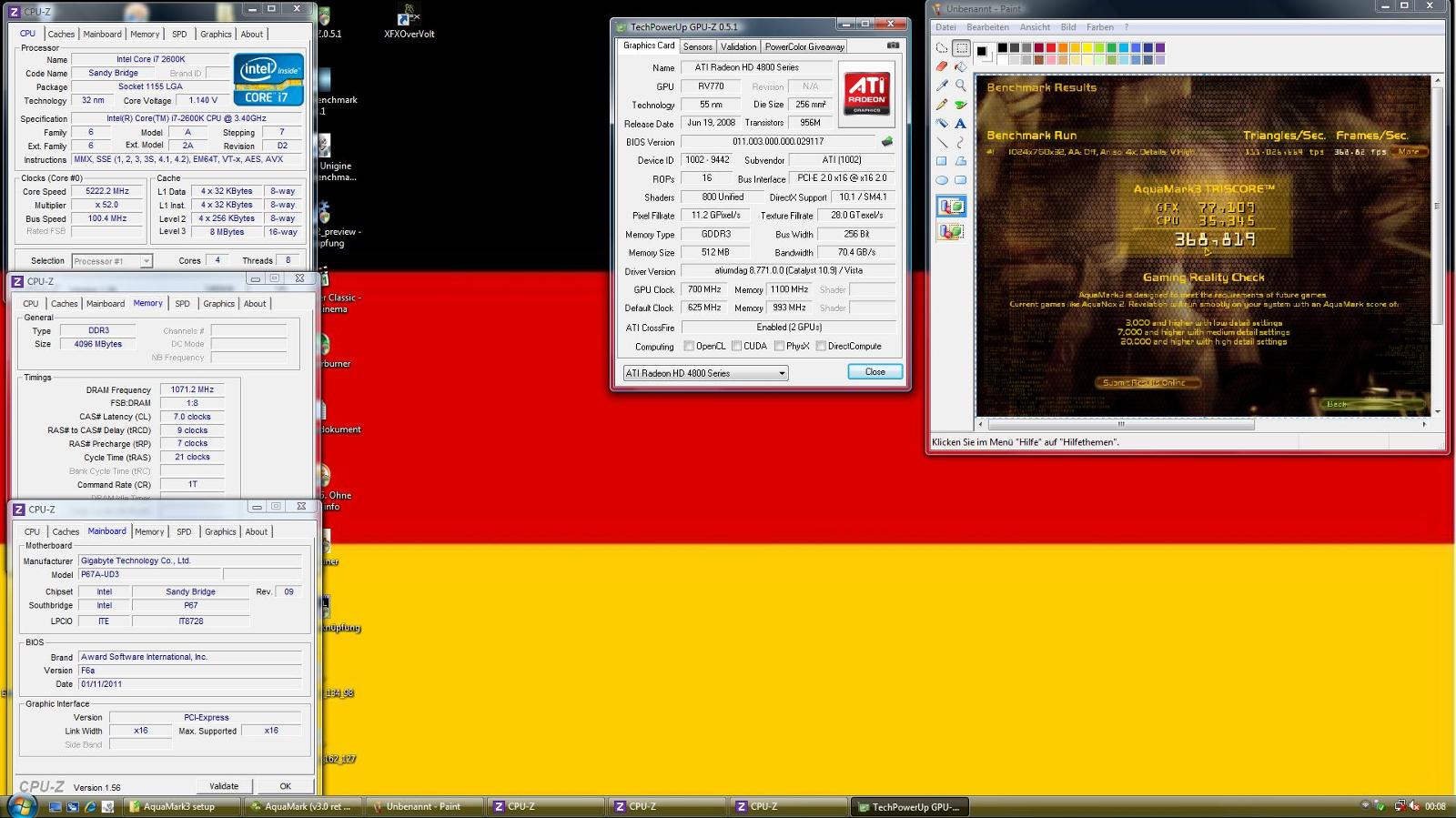Select the Brush tool in Paint

click(961, 105)
